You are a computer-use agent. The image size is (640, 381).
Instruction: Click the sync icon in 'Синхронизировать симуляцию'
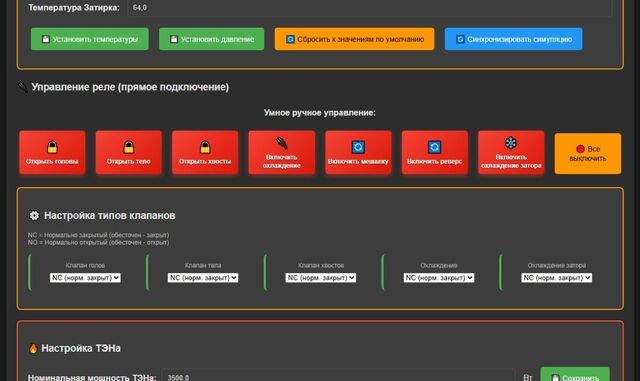(460, 39)
